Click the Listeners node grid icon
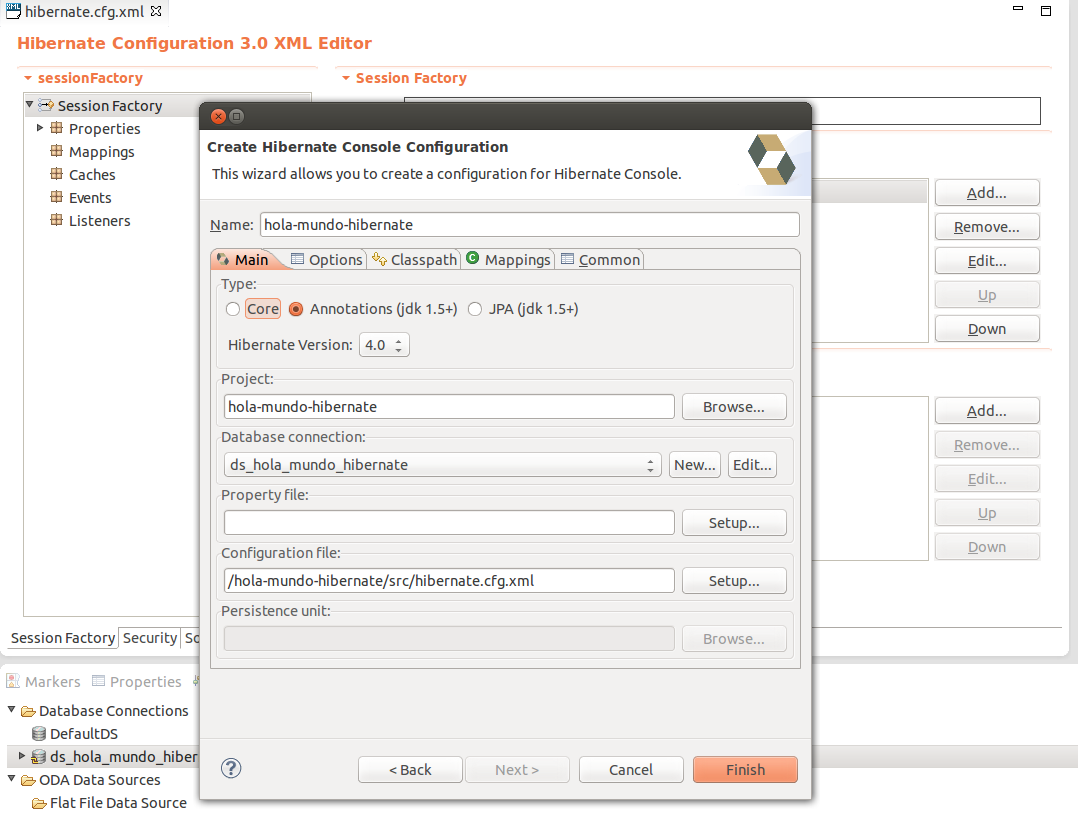Screen dimensions: 1078x814 [56, 220]
